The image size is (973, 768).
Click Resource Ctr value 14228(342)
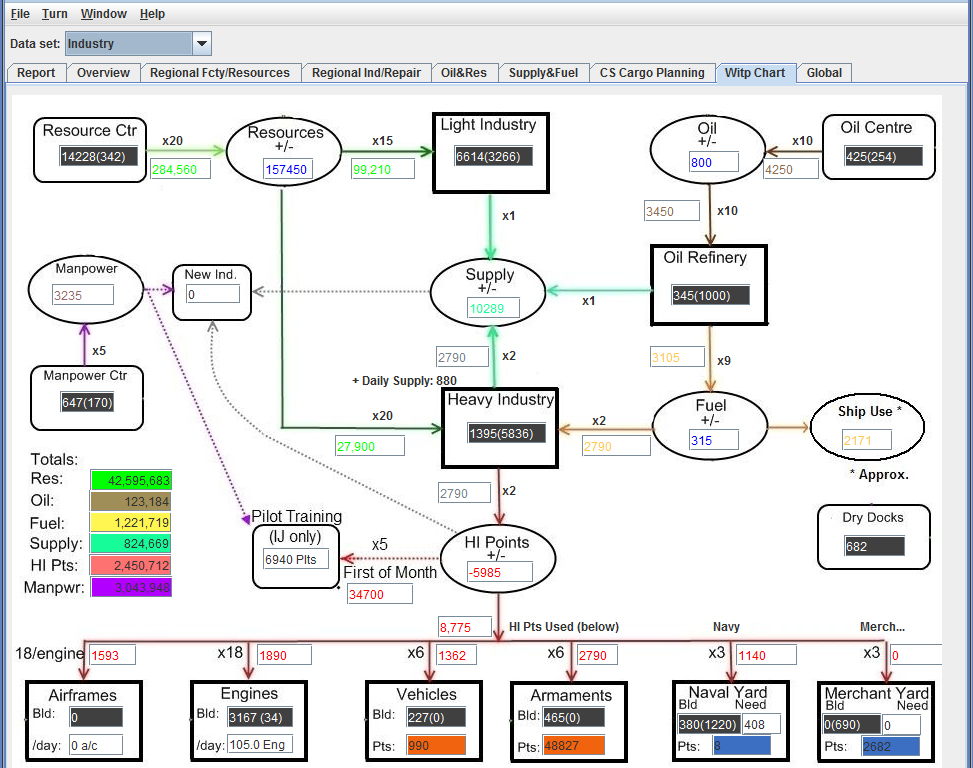[x=98, y=156]
